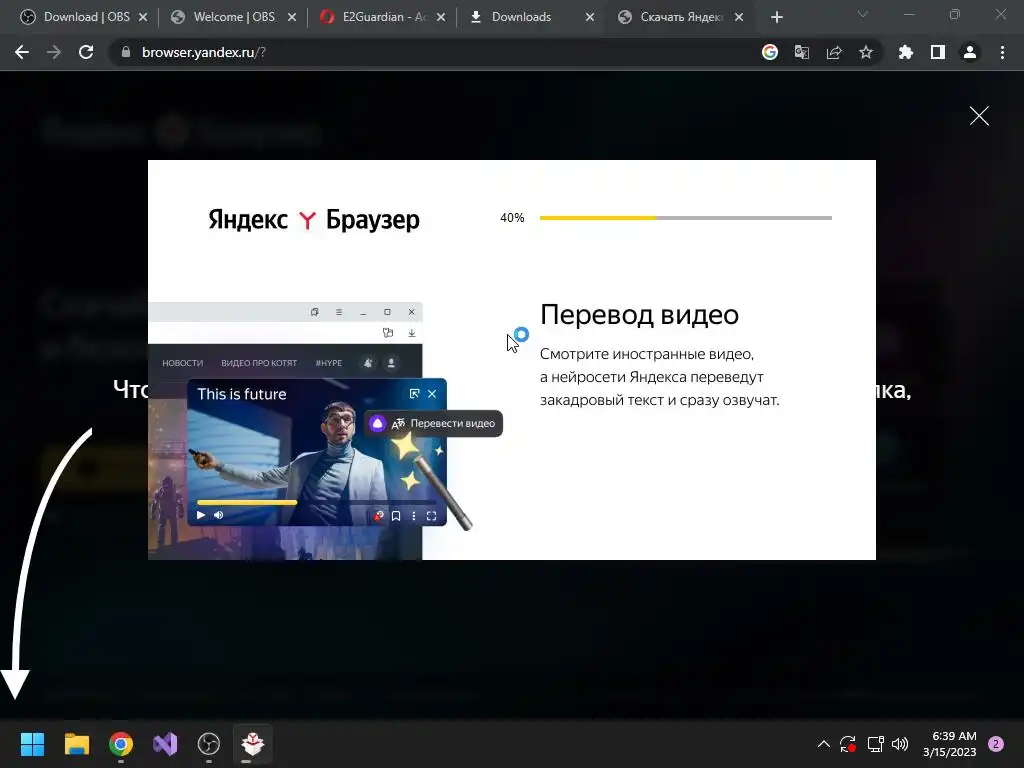Toggle the Chrome side panel
Image resolution: width=1024 pixels, height=768 pixels.
pyautogui.click(x=938, y=52)
